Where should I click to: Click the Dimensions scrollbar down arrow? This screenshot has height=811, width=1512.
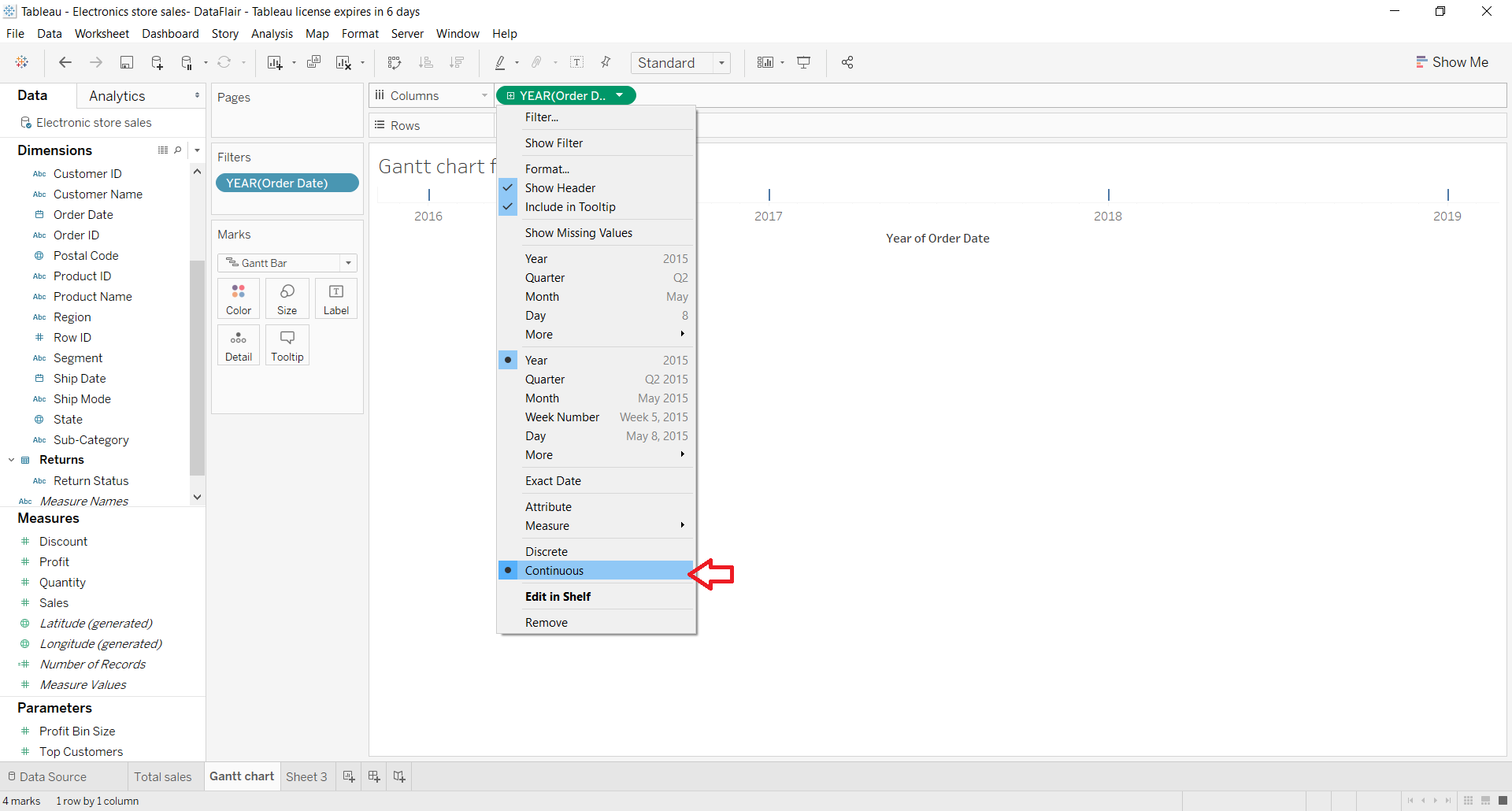click(197, 496)
